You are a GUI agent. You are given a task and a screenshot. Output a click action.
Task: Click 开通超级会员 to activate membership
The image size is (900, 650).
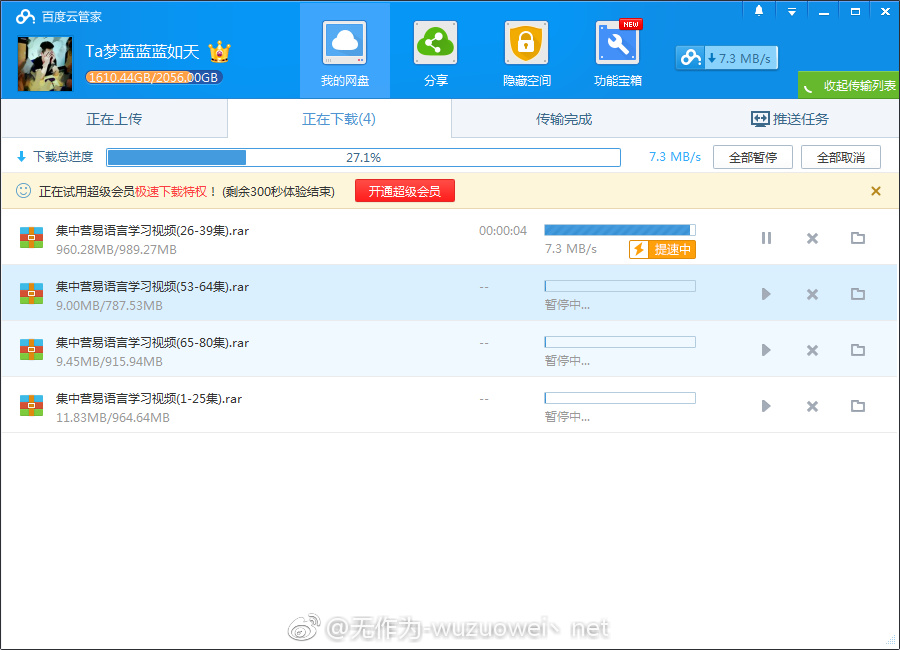point(404,190)
